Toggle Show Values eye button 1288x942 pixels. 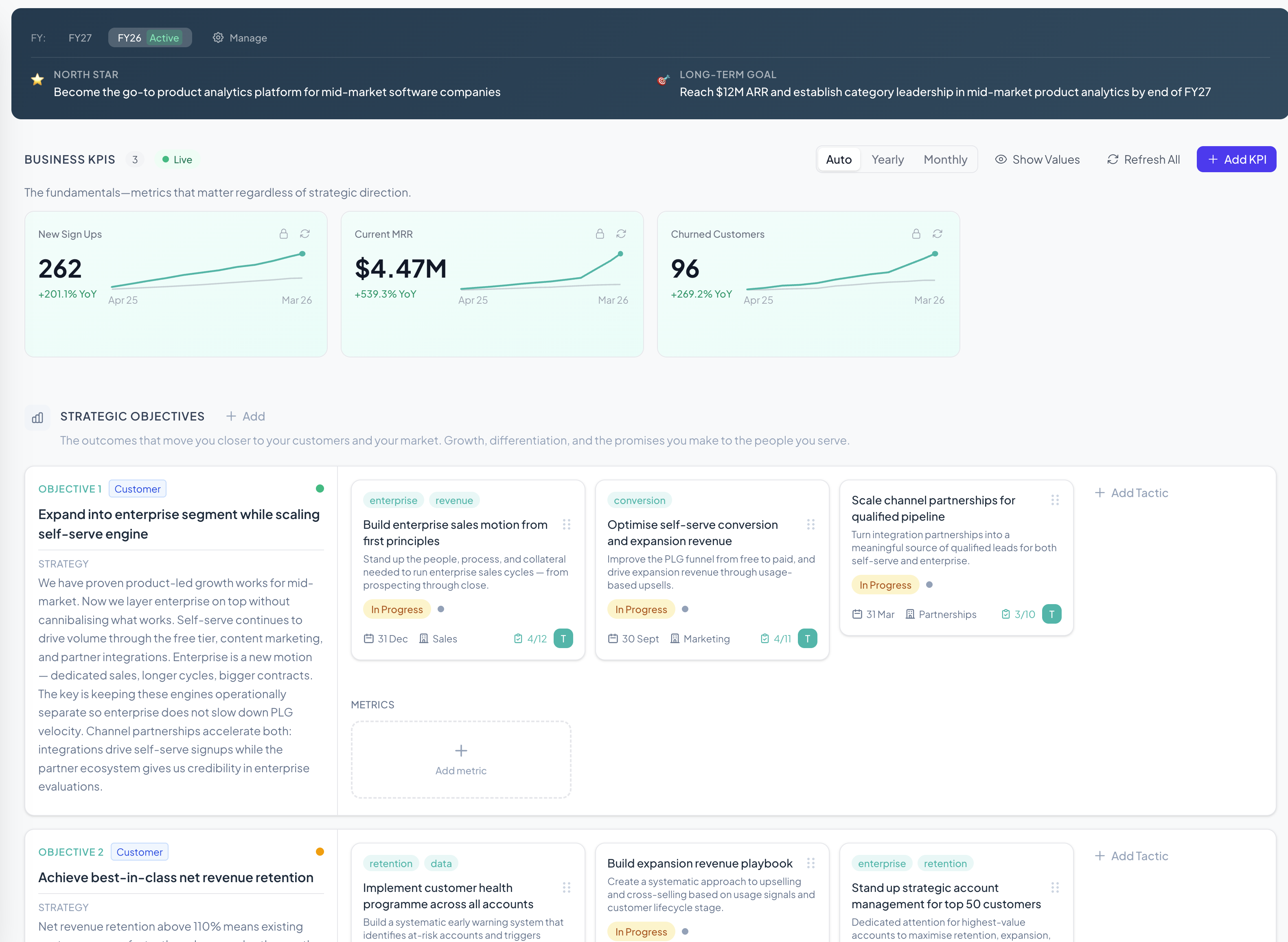tap(1037, 160)
